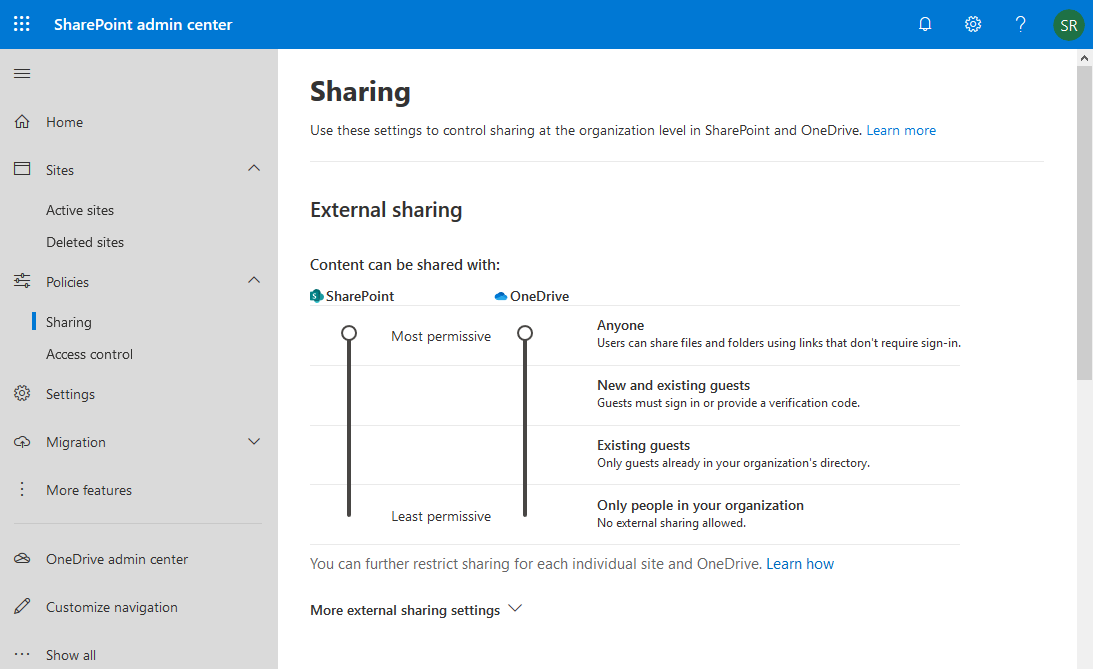Viewport: 1093px width, 669px height.
Task: Open the settings gear icon
Action: (x=972, y=24)
